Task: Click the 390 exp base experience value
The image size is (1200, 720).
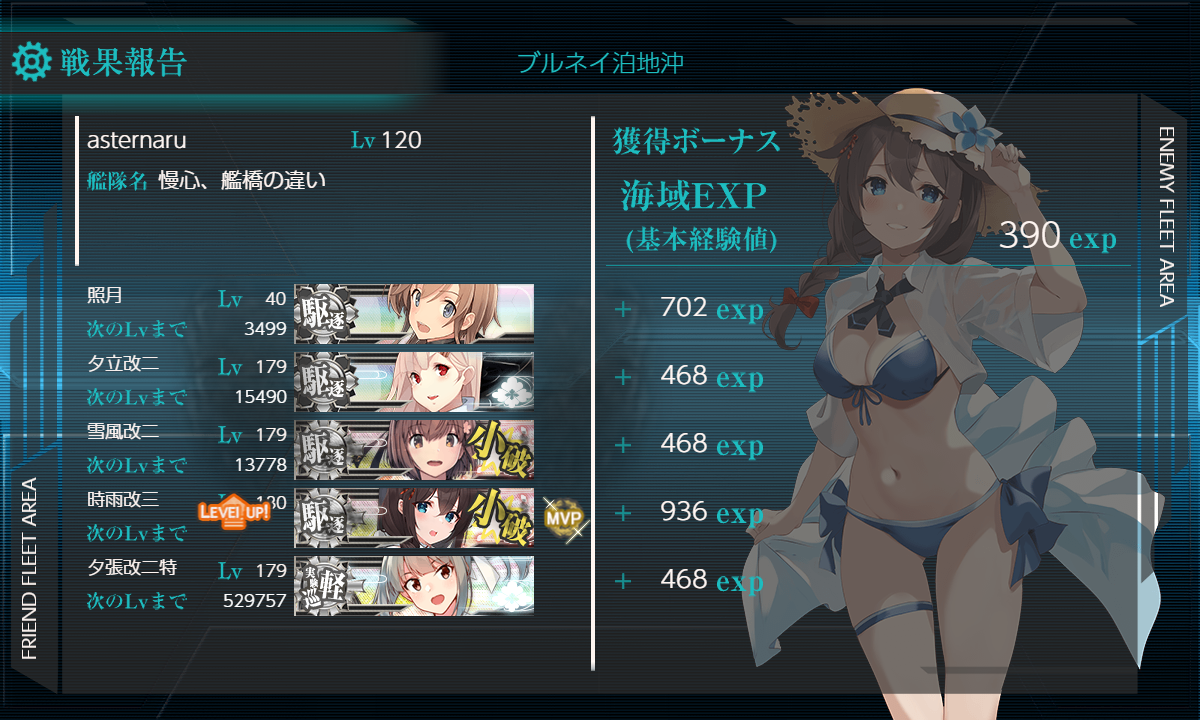Action: tap(1057, 237)
